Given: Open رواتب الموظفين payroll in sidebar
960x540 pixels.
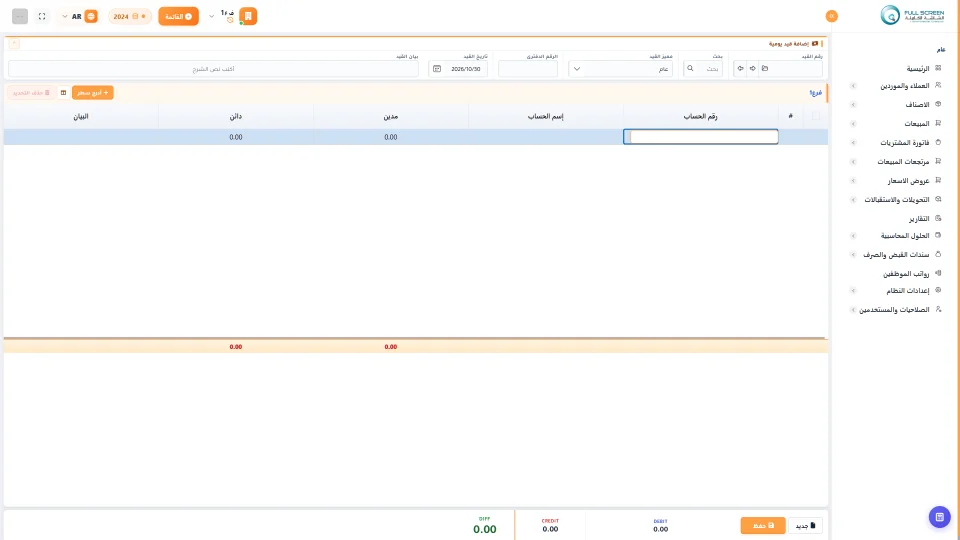Looking at the screenshot, I should pyautogui.click(x=906, y=274).
